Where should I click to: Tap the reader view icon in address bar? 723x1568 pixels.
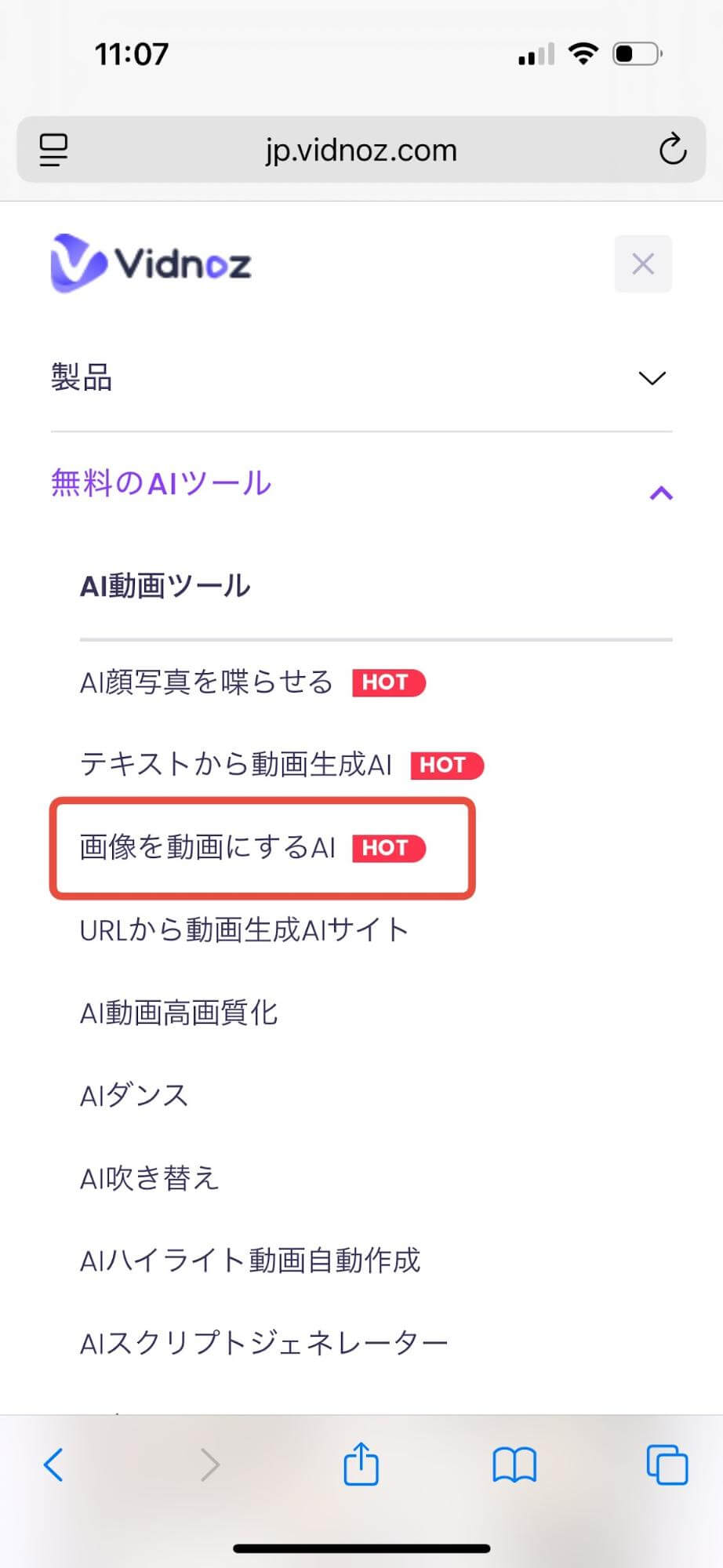[x=53, y=150]
